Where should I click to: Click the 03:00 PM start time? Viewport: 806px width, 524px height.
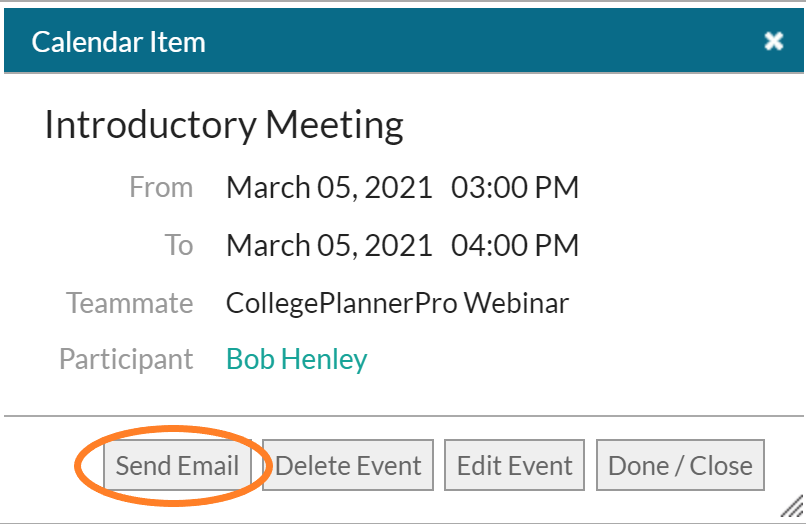(x=515, y=187)
